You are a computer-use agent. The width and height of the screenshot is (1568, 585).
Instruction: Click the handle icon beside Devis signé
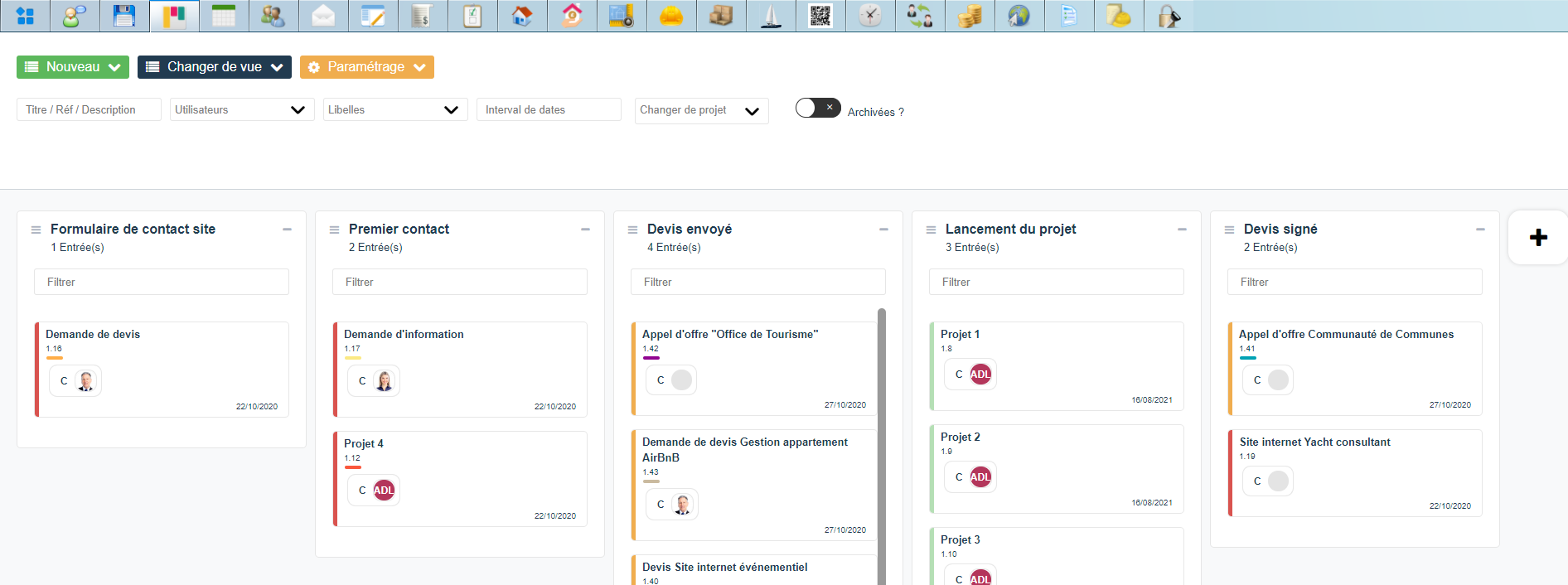[x=1229, y=230]
